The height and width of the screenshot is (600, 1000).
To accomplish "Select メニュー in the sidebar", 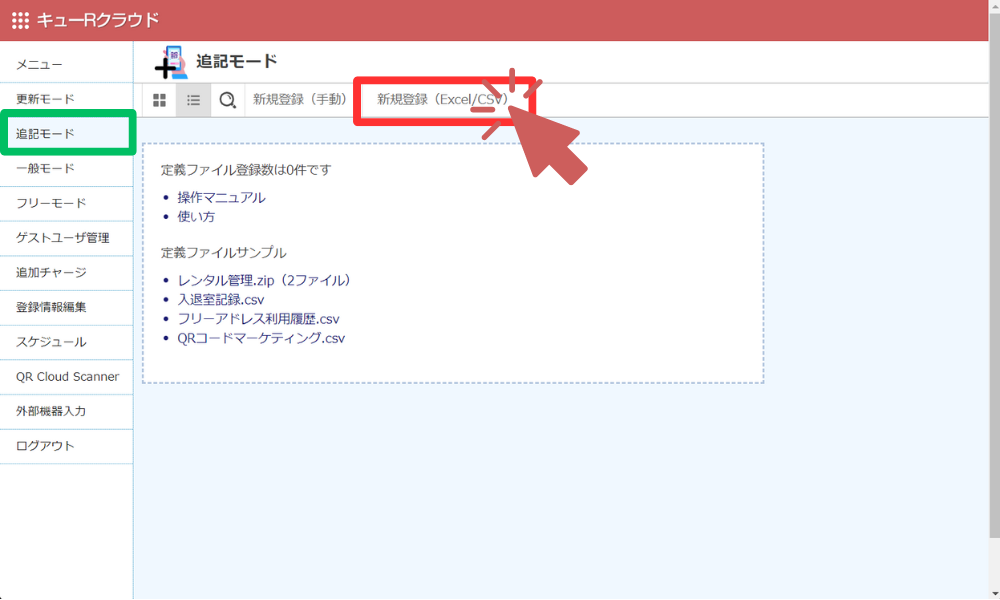I will click(66, 64).
